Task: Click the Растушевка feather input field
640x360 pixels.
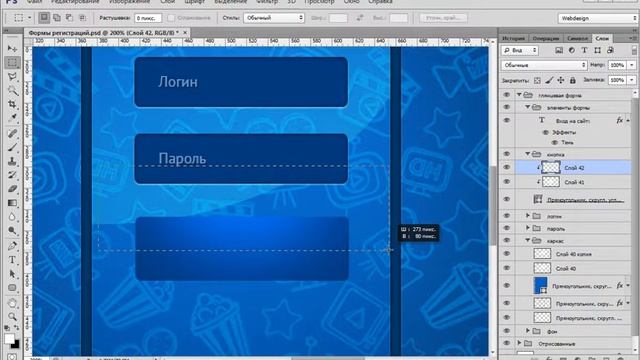Action: coord(148,18)
